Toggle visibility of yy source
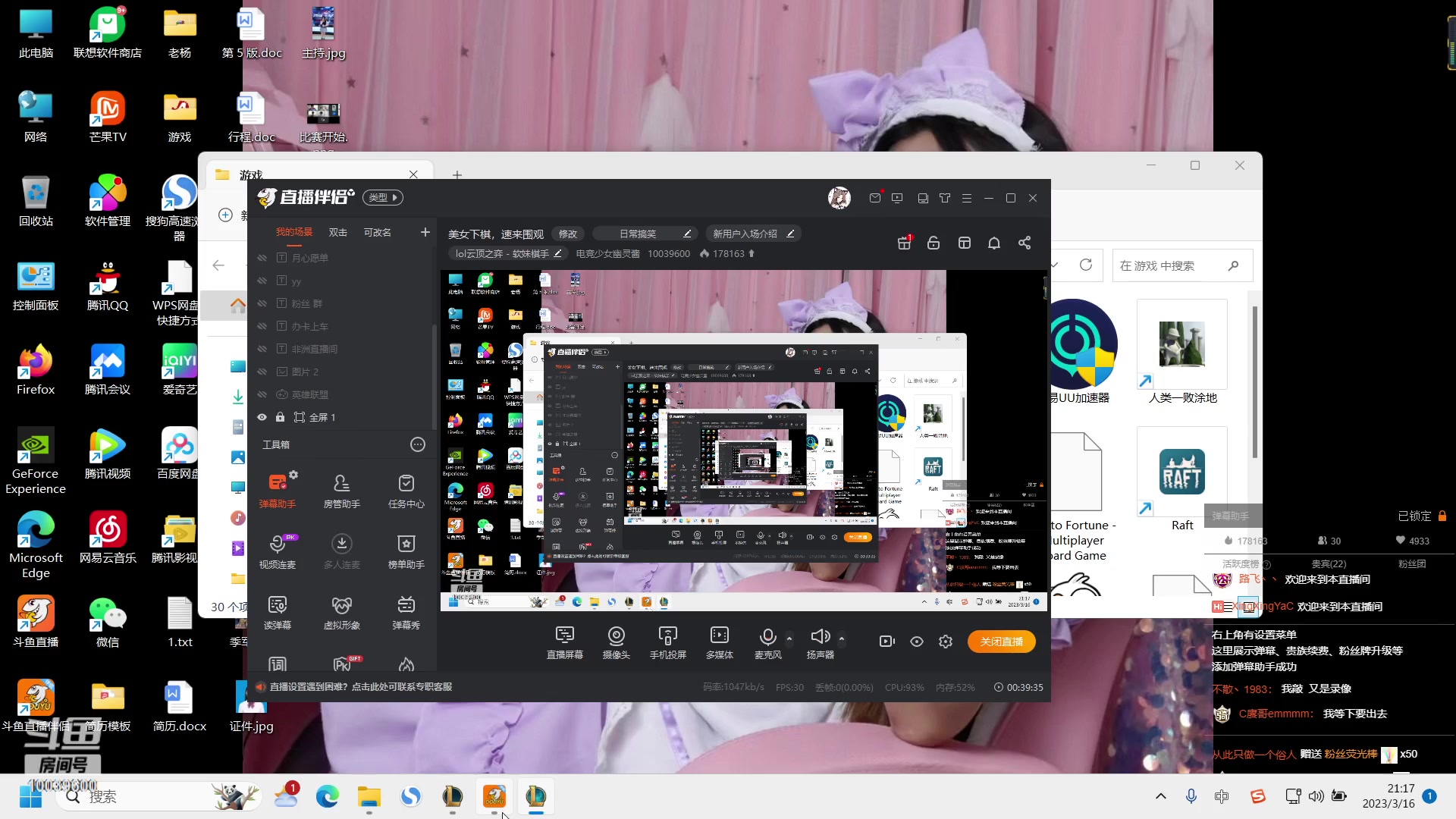 point(262,281)
